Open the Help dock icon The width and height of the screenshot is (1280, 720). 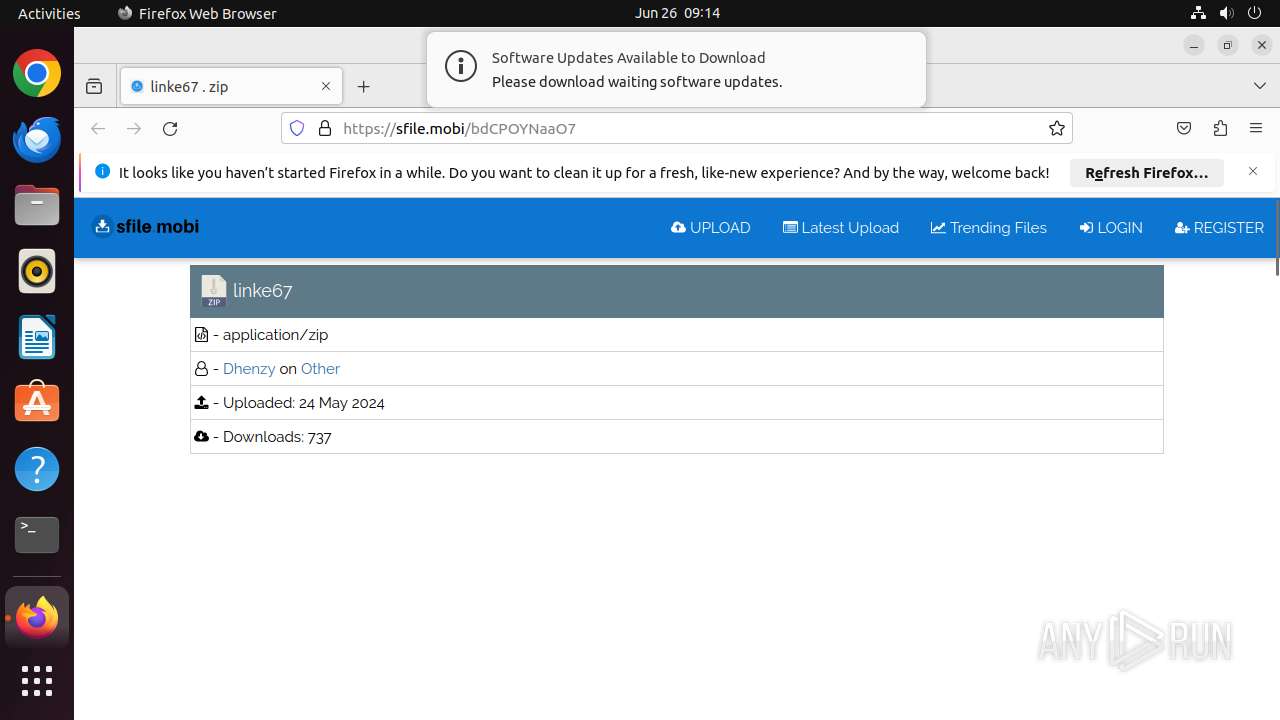(x=37, y=469)
